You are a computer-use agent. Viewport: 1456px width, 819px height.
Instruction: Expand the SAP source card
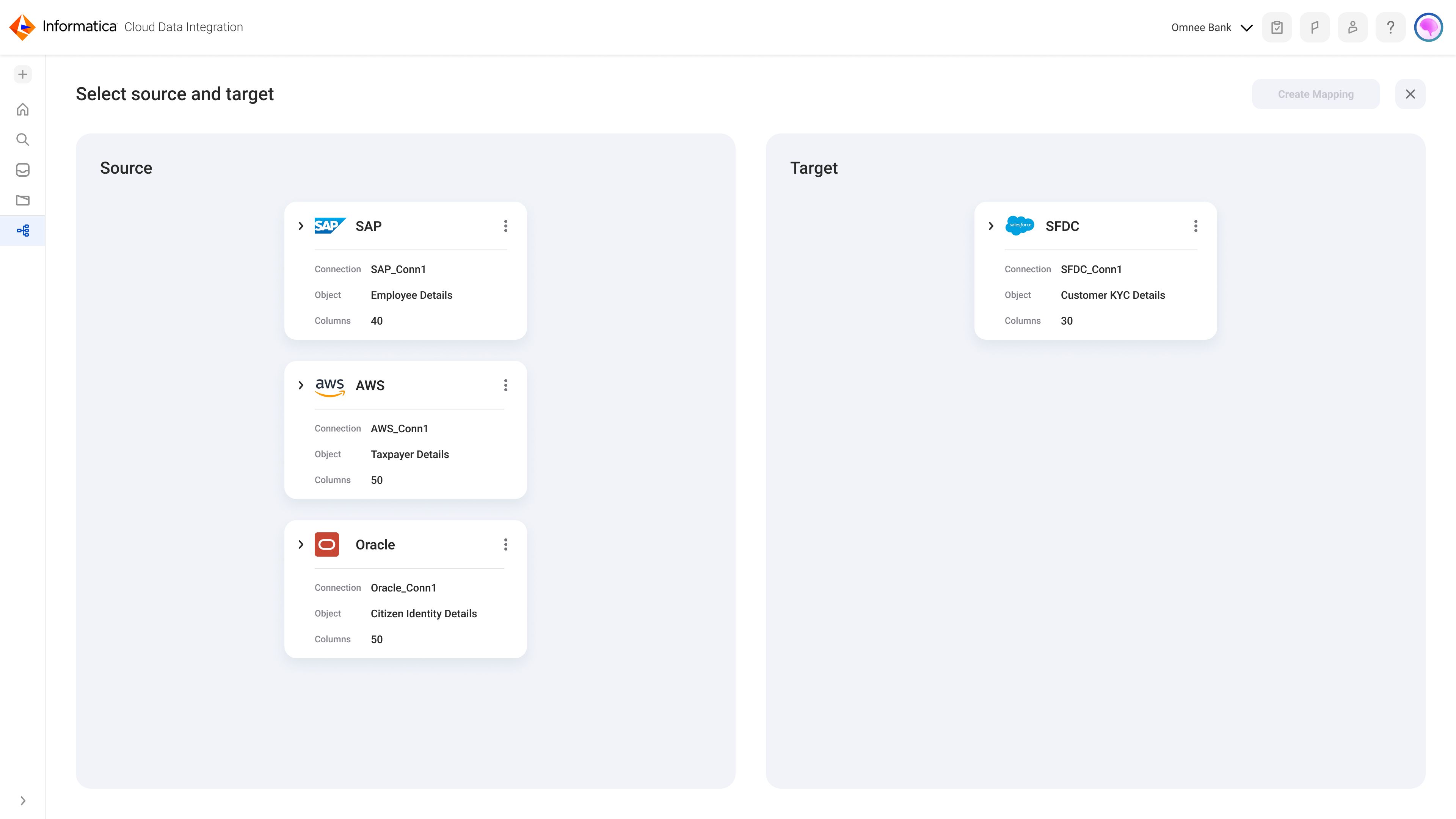click(301, 226)
